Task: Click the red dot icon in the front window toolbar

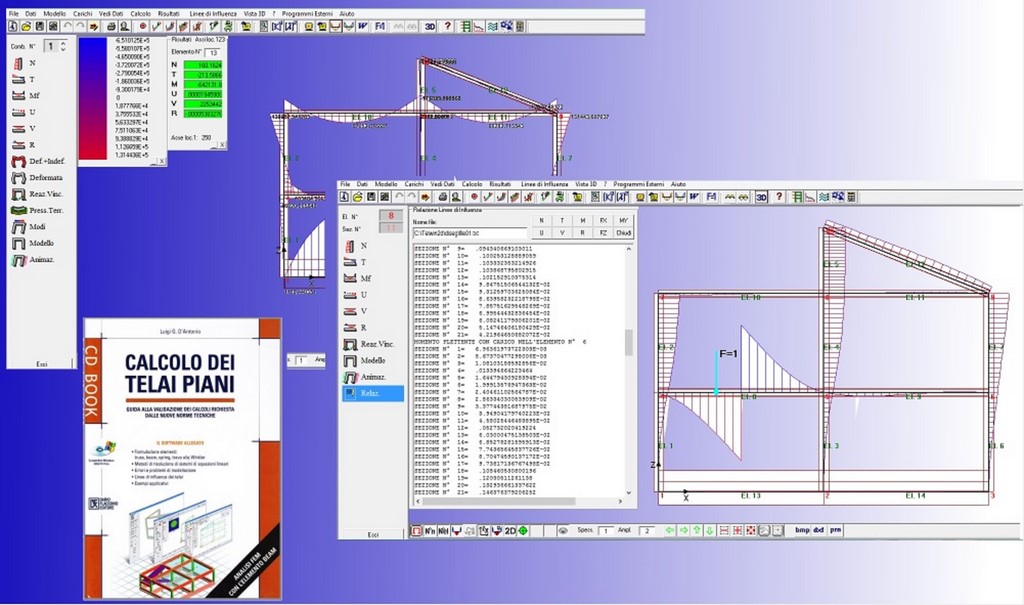Action: coord(475,197)
